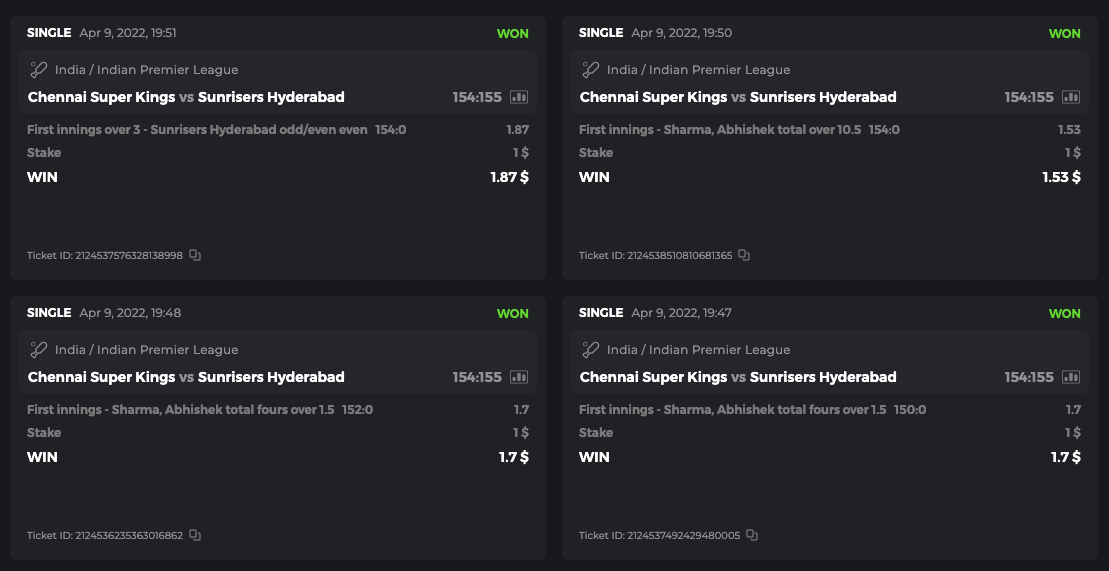Copy ticket ID ending in 016862
Image resolution: width=1109 pixels, height=571 pixels.
pos(195,535)
